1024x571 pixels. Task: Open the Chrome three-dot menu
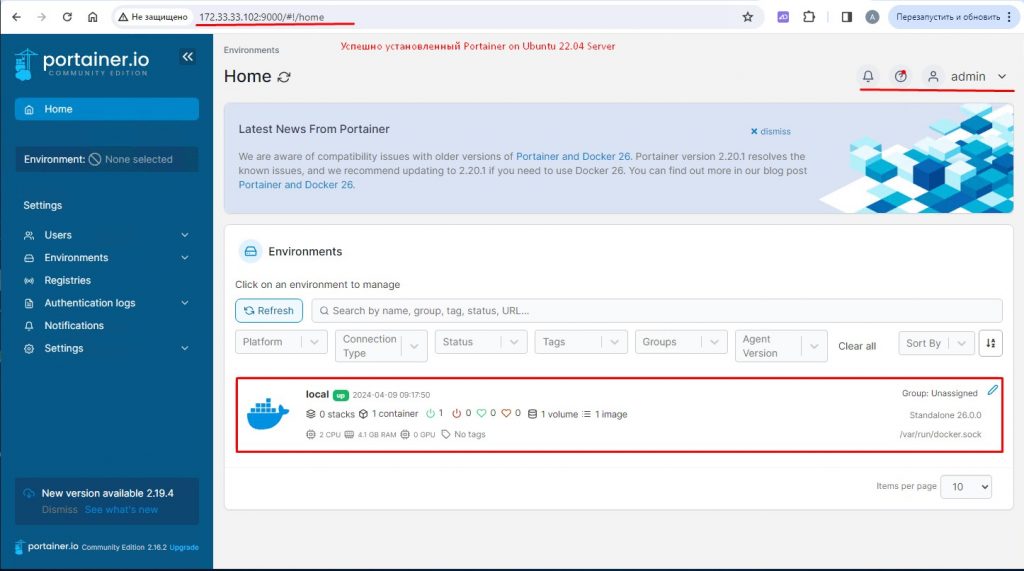(x=1009, y=17)
